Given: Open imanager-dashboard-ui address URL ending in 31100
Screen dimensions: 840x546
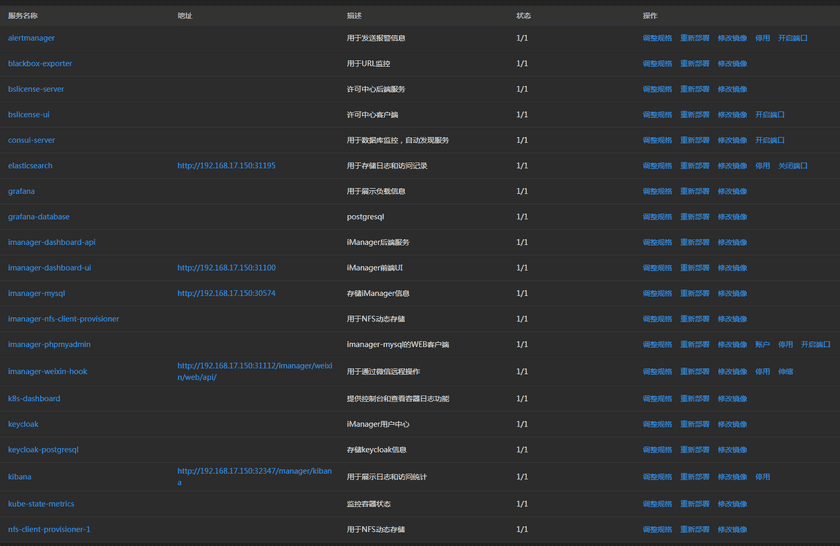Looking at the screenshot, I should tap(226, 268).
